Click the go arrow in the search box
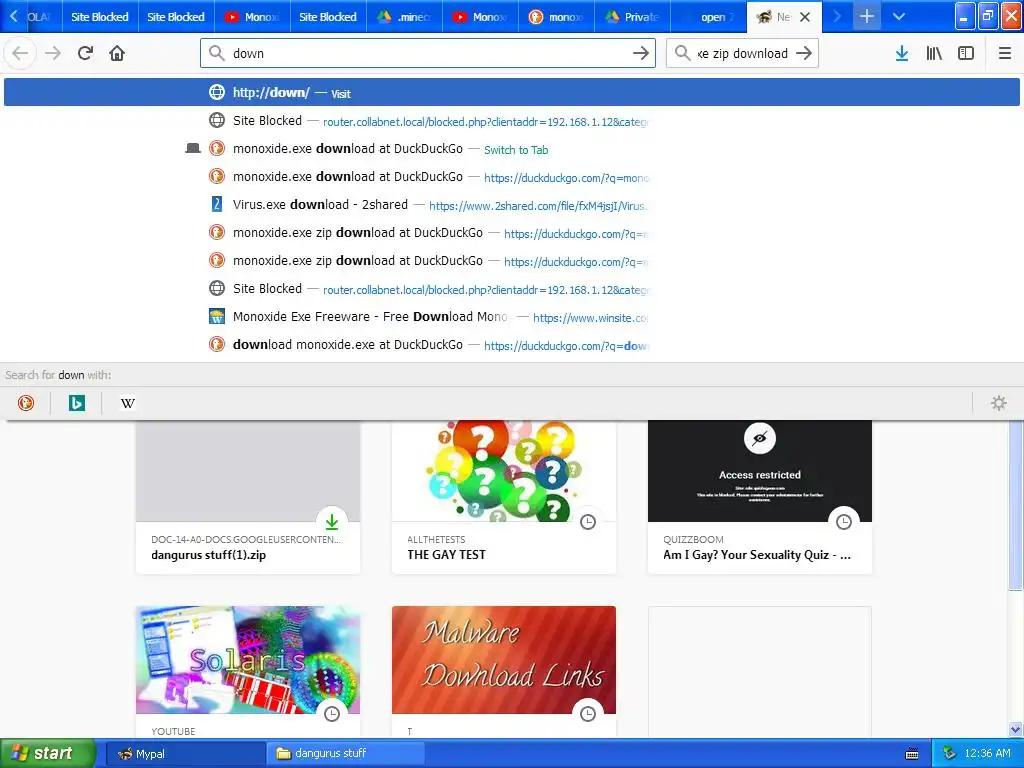This screenshot has width=1024, height=768. tap(804, 53)
